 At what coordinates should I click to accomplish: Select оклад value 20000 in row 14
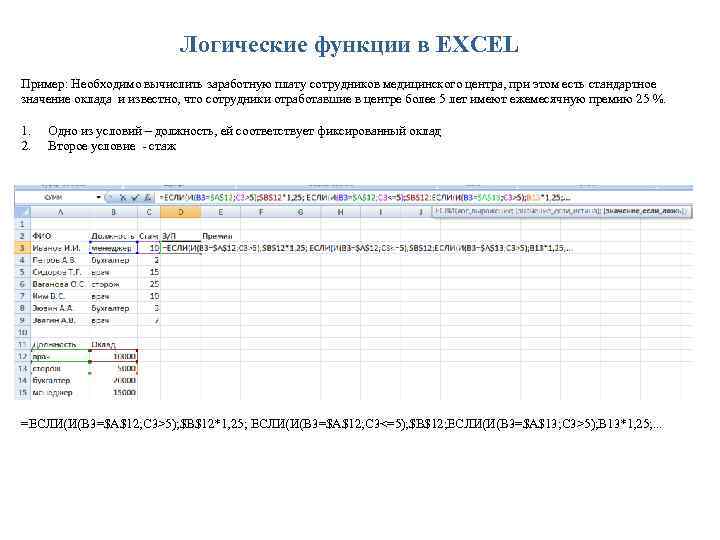[x=114, y=380]
